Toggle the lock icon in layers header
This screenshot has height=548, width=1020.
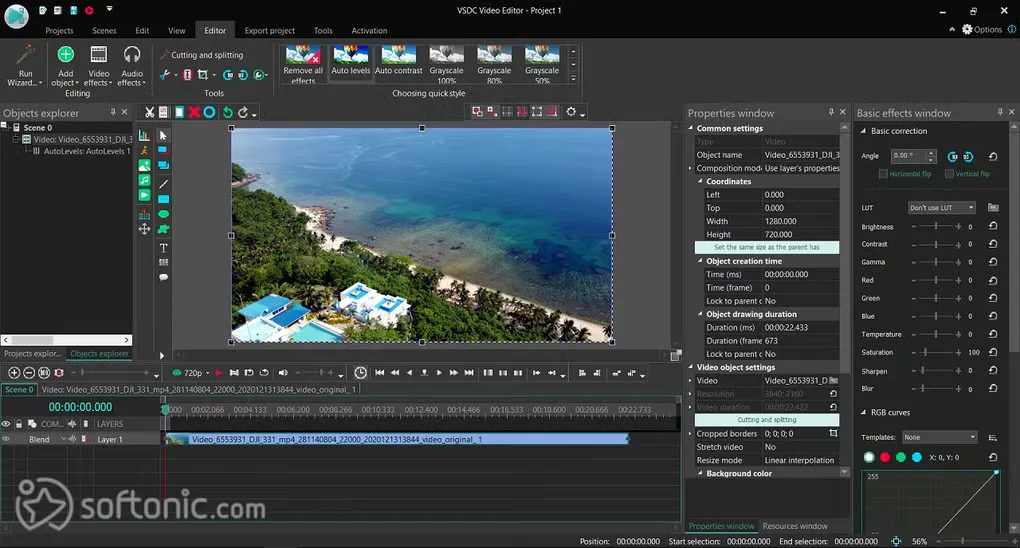19,424
